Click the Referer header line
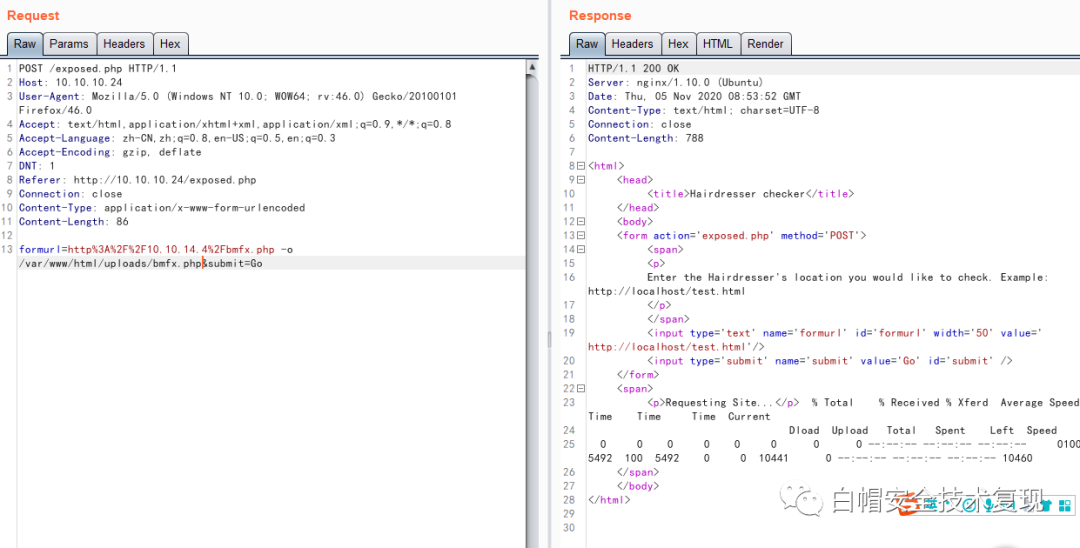The width and height of the screenshot is (1080, 548). 137,180
